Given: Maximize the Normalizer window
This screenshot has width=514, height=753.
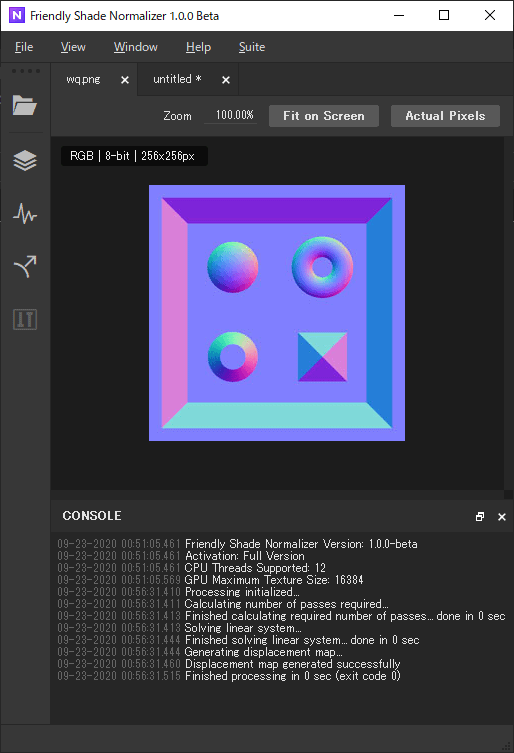Looking at the screenshot, I should click(x=444, y=15).
